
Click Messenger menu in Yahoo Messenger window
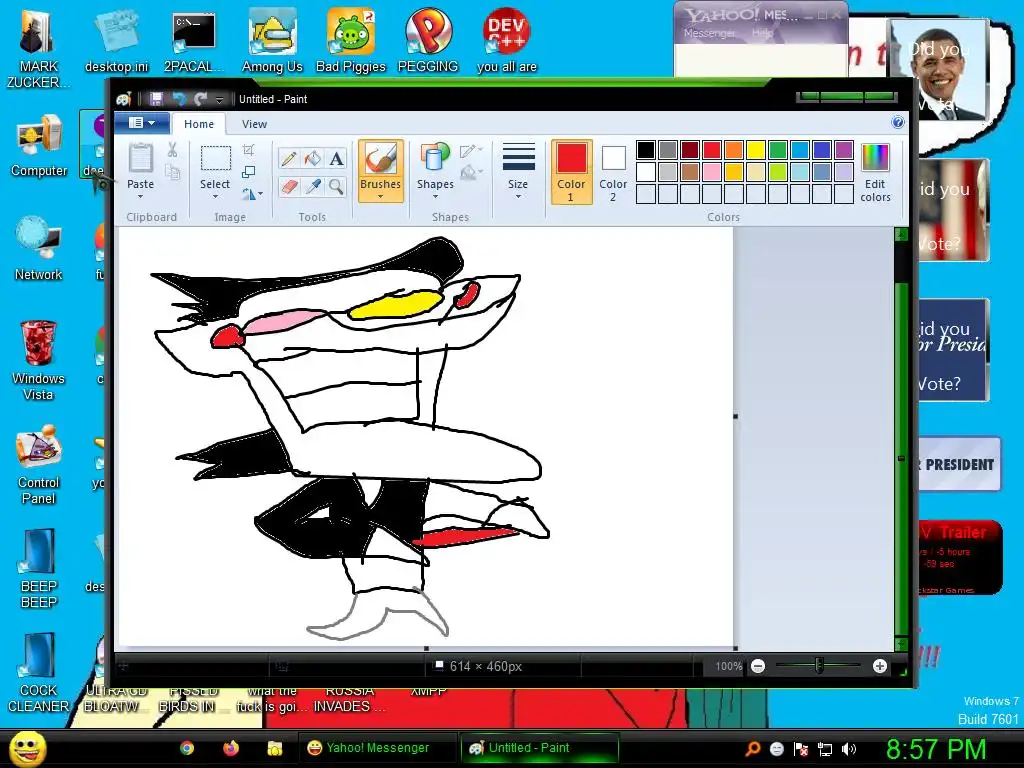(709, 33)
